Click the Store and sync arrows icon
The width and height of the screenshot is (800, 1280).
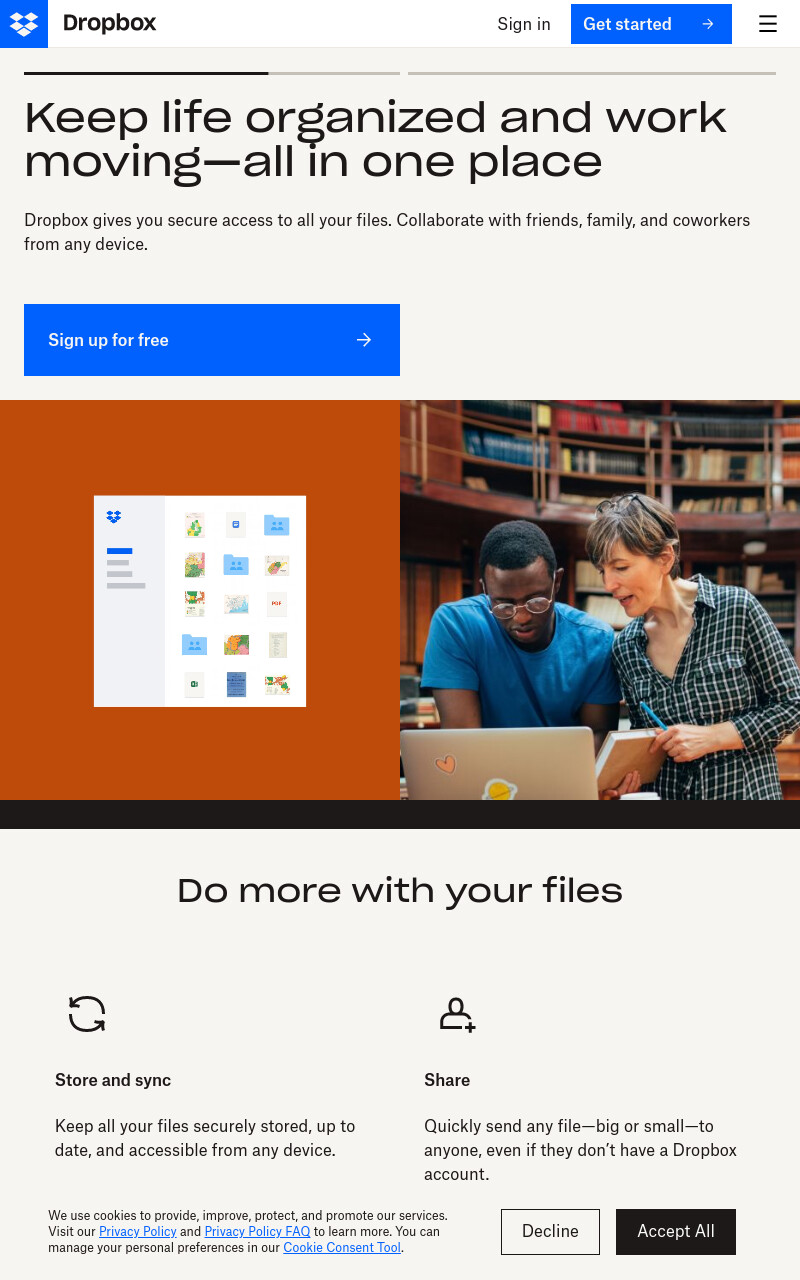coord(87,1014)
